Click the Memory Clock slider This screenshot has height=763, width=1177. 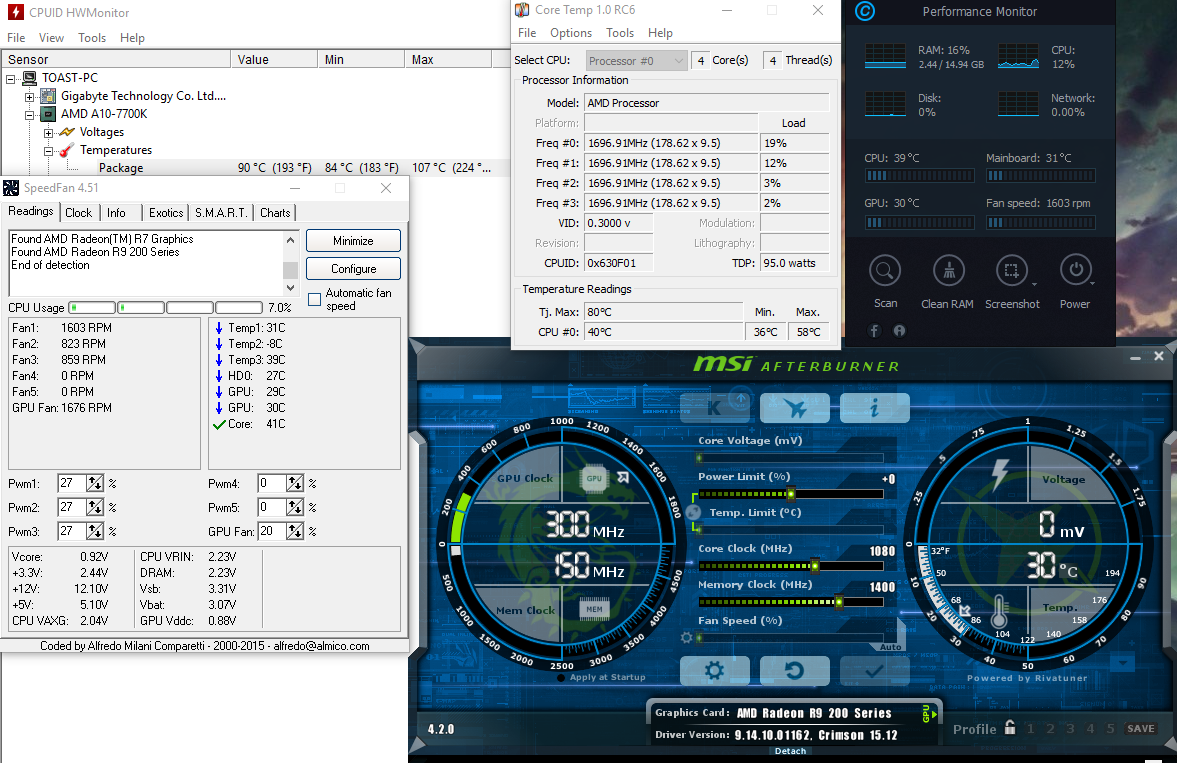click(790, 602)
